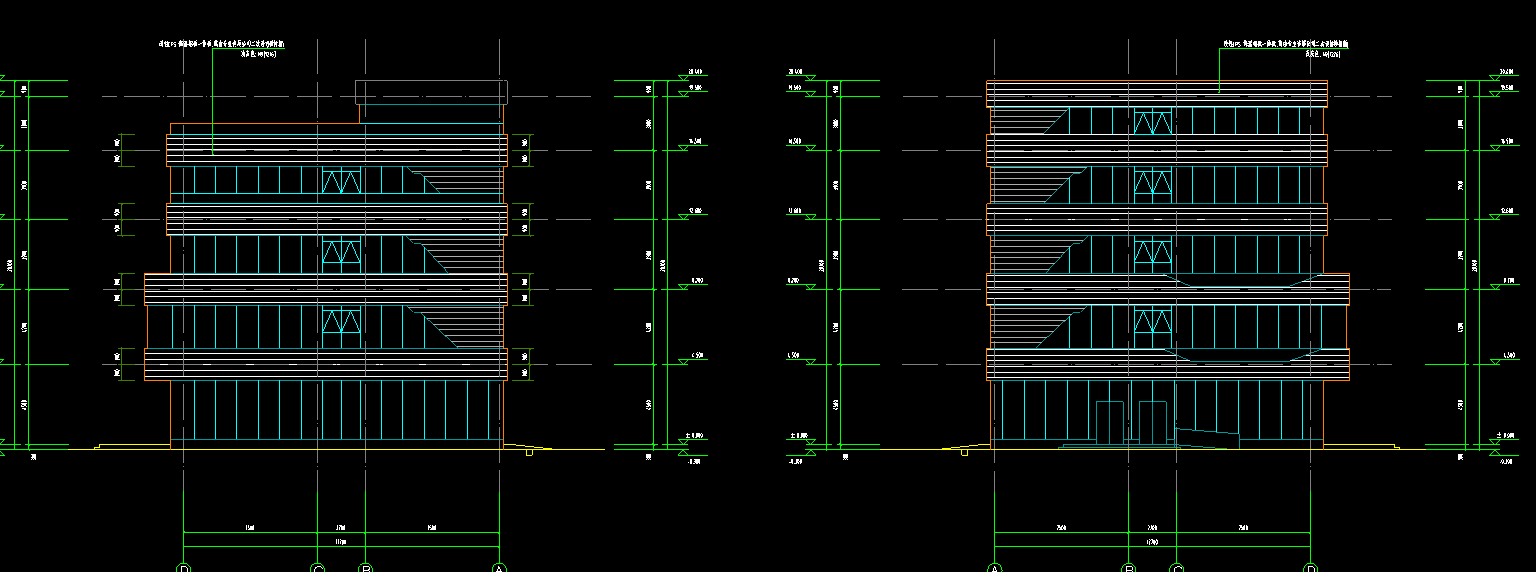Select axis bubble B under right elevation
This screenshot has height=572, width=1536.
coord(1129,568)
